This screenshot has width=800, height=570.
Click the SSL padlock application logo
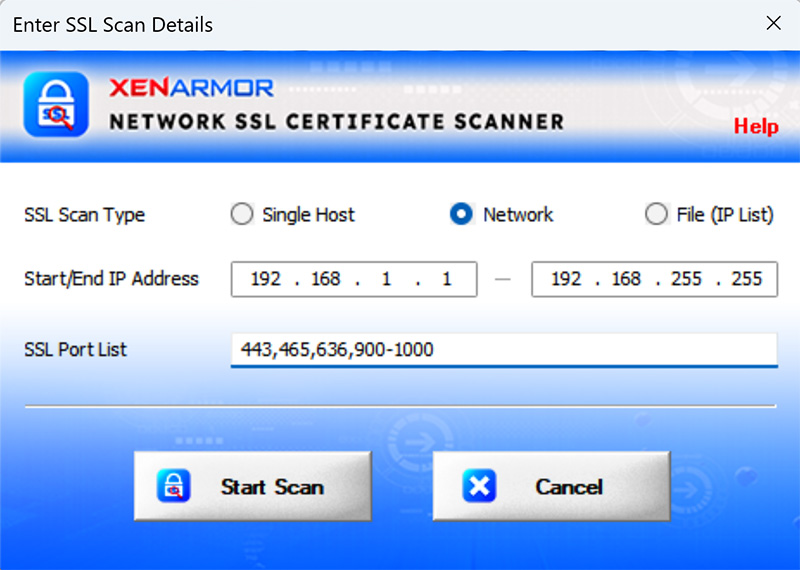pyautogui.click(x=56, y=105)
